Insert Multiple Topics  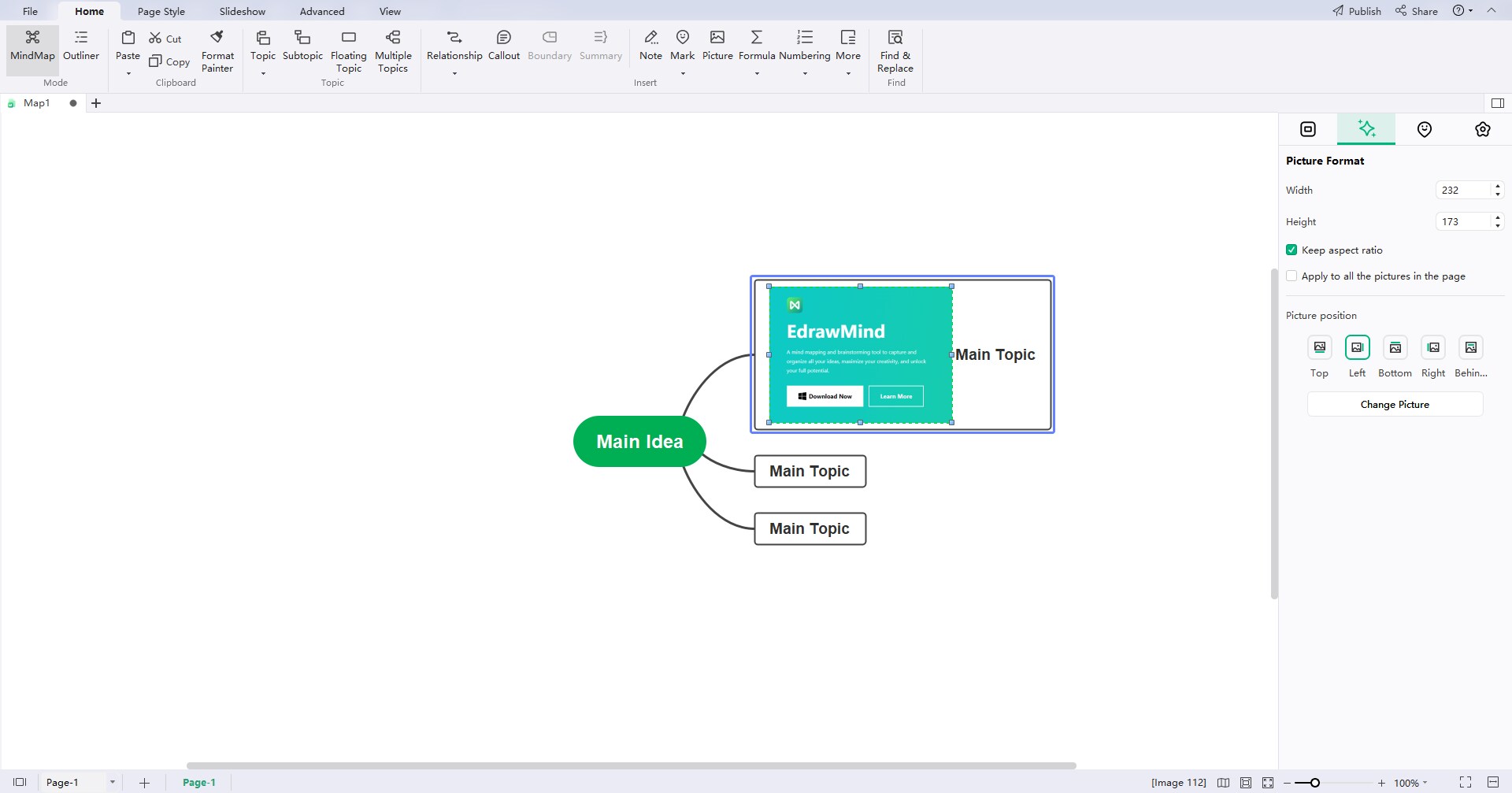(393, 51)
